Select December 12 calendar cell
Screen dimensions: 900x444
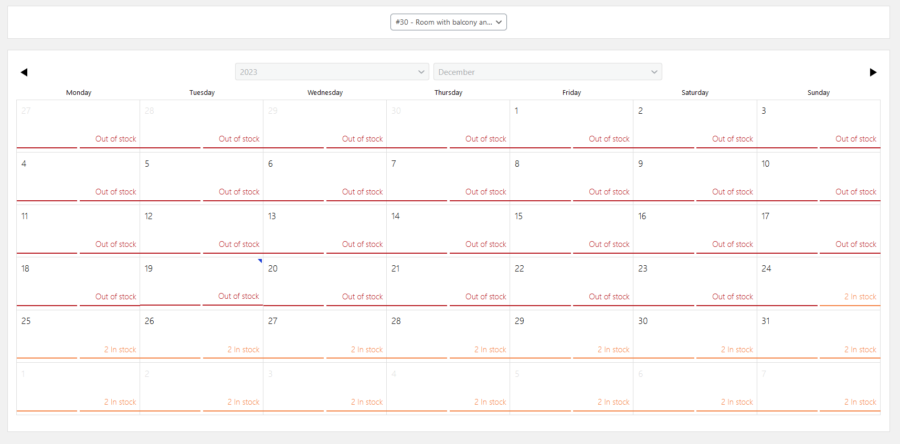(x=201, y=229)
